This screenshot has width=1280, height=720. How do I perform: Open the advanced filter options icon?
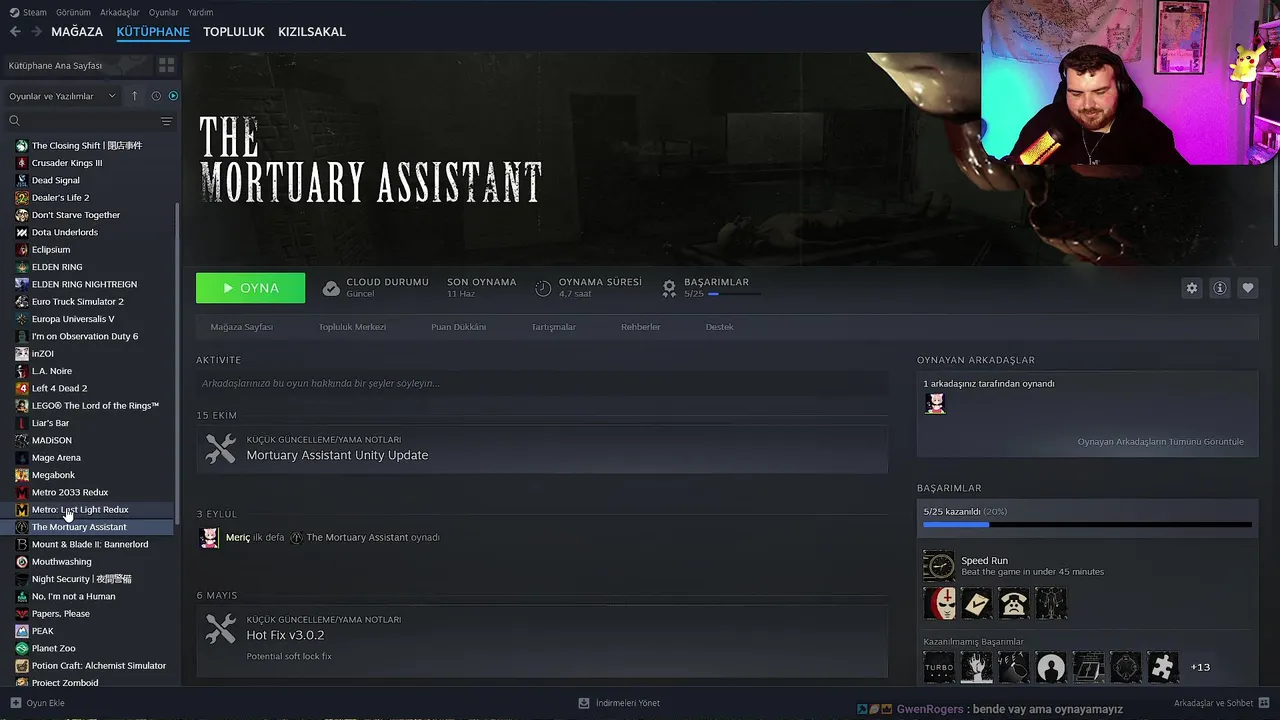[166, 121]
